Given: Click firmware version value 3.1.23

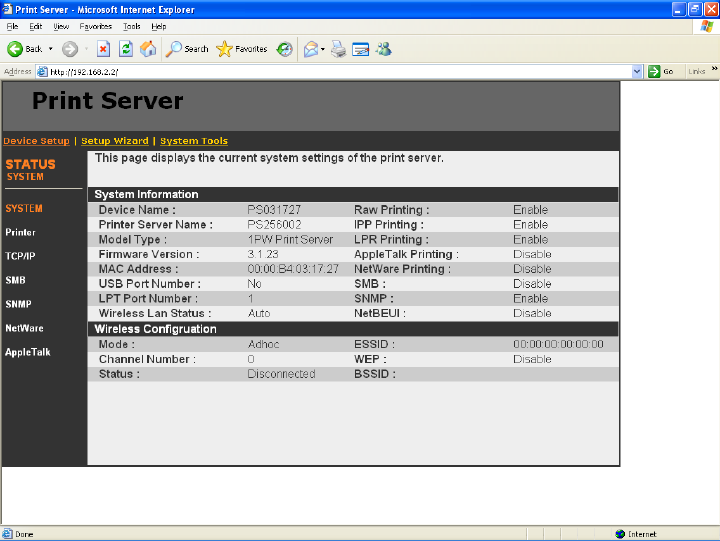Looking at the screenshot, I should click(x=263, y=254).
